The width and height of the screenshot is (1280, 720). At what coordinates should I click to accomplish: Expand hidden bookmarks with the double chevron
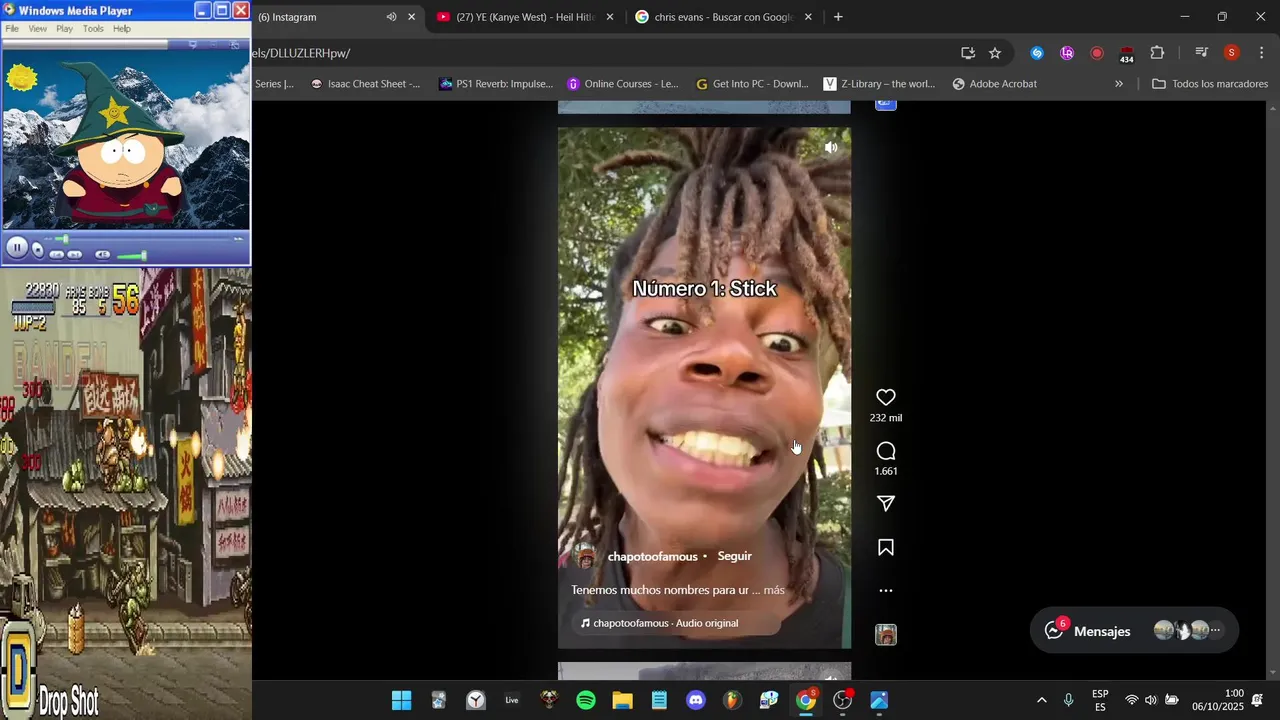click(x=1119, y=84)
